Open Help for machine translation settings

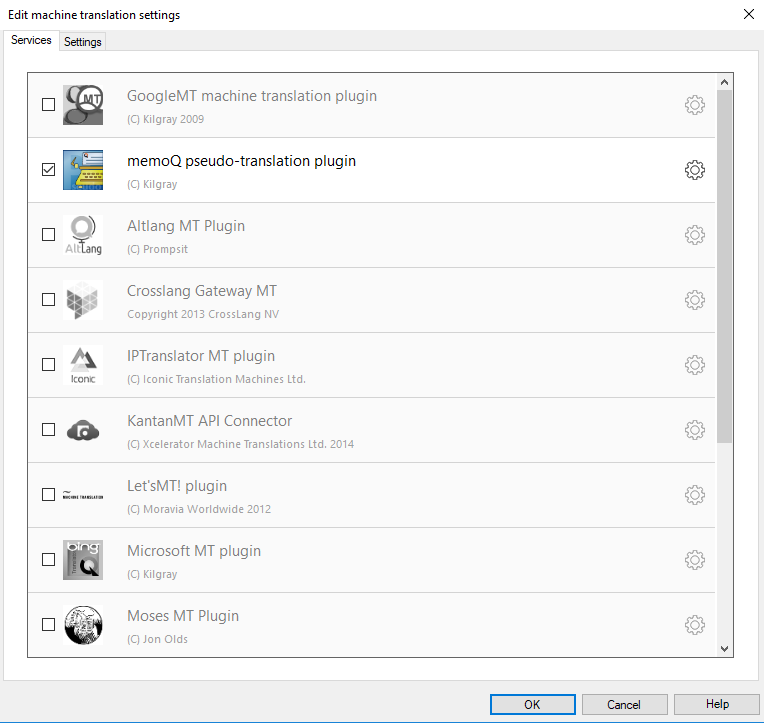[717, 704]
